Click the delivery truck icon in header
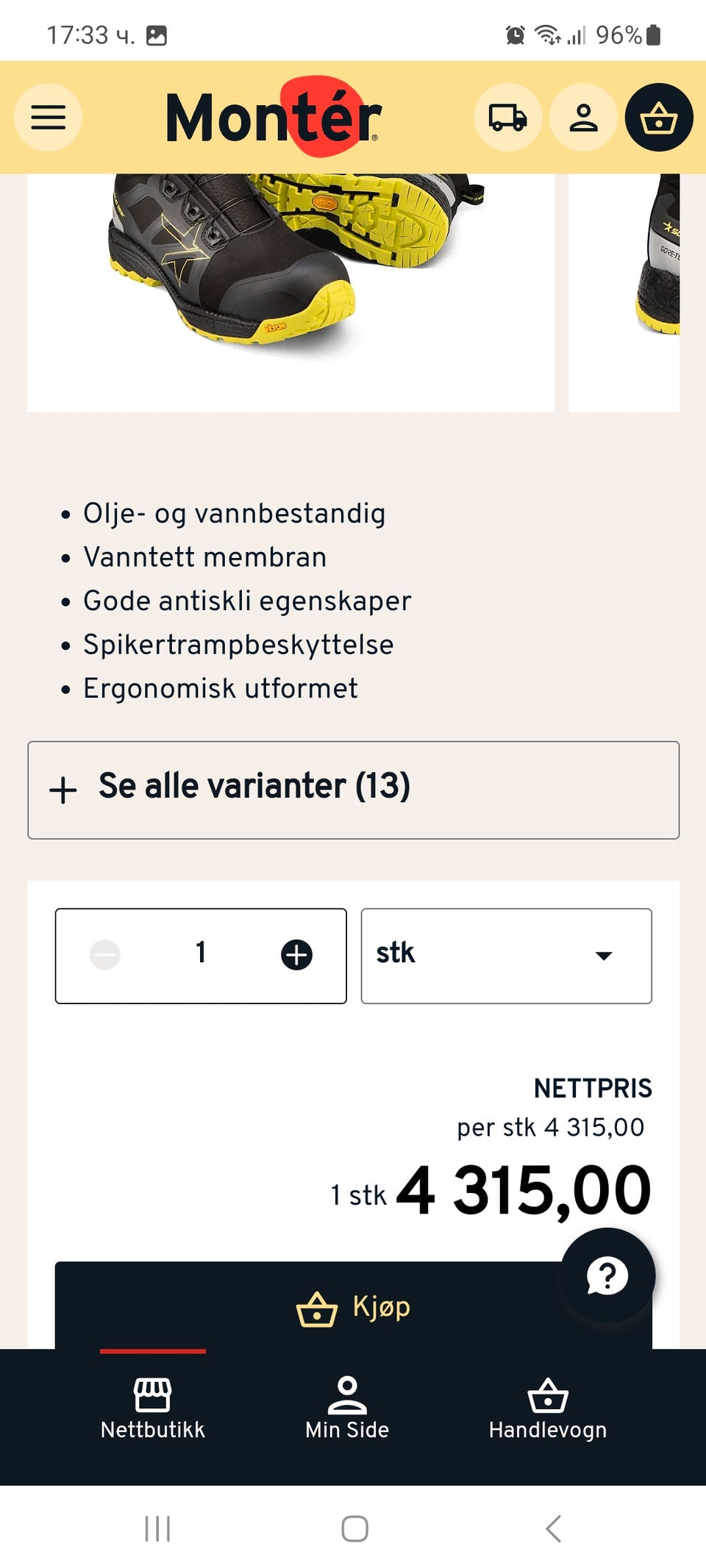Image resolution: width=706 pixels, height=1568 pixels. pos(508,118)
